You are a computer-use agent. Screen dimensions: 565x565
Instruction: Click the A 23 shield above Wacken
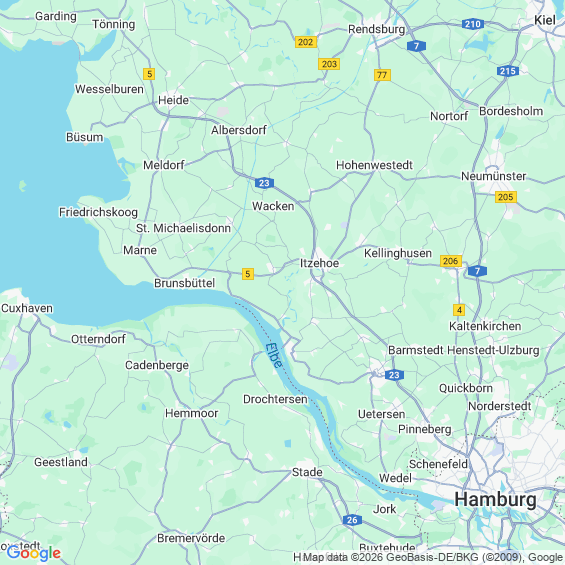tap(264, 183)
